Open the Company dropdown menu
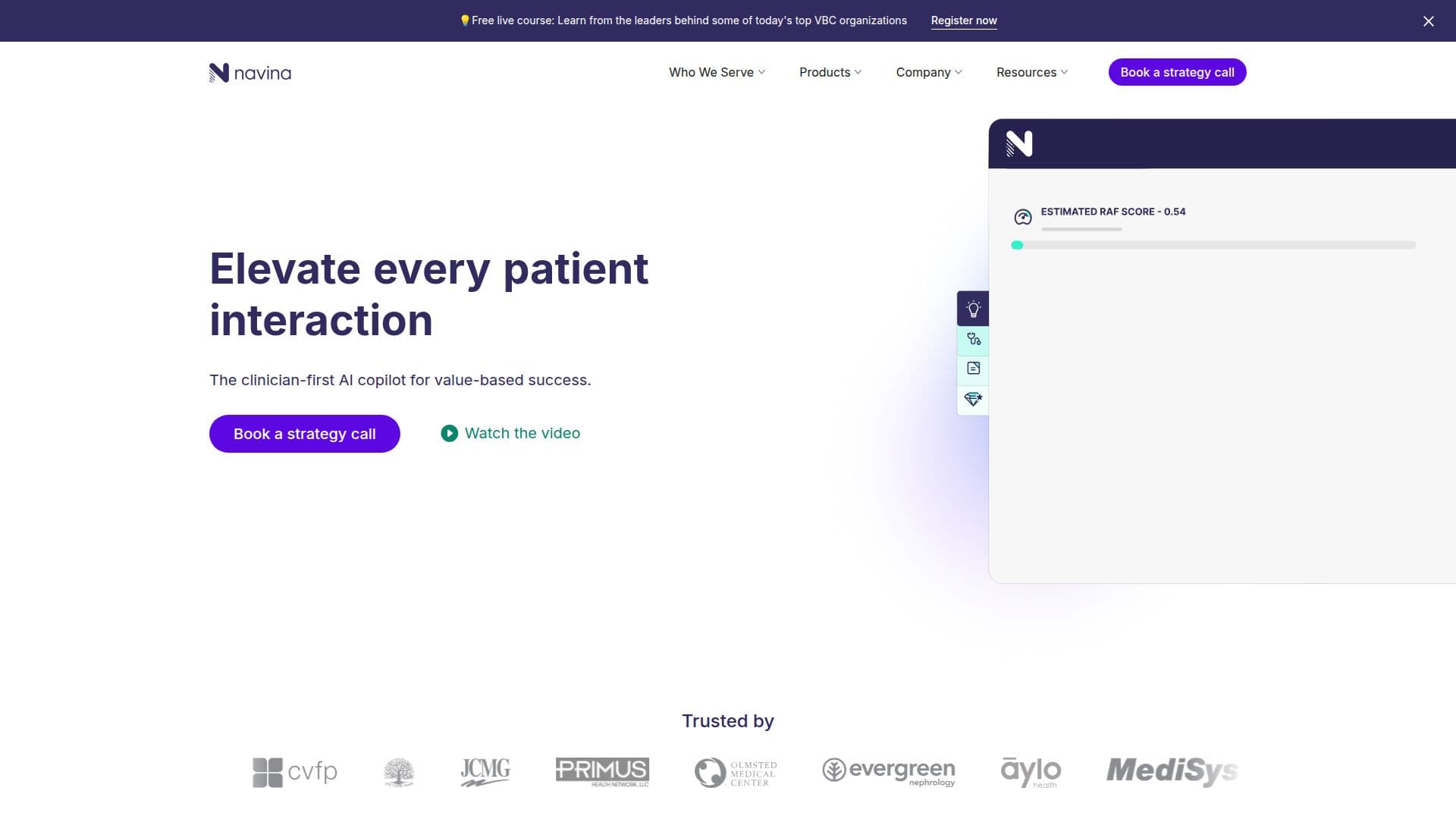 point(929,72)
